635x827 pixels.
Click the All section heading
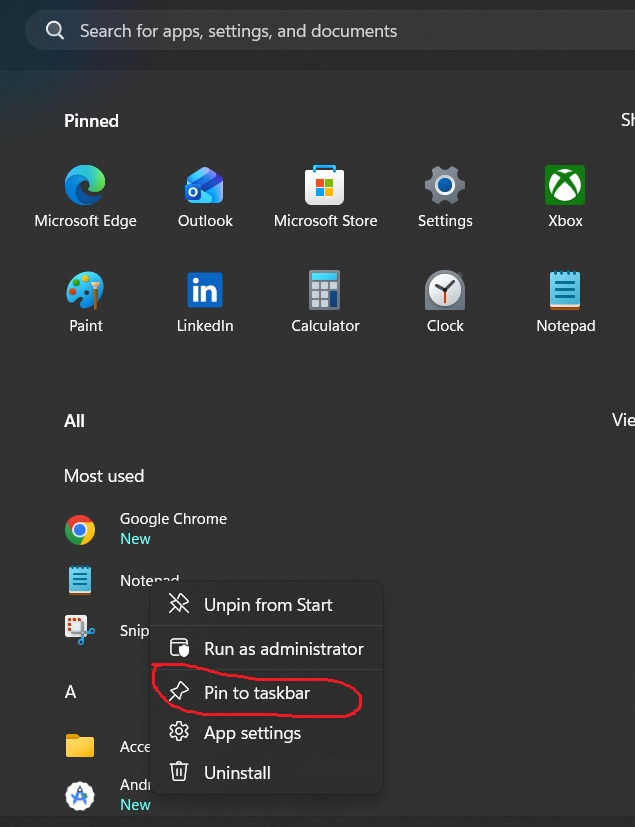click(74, 421)
